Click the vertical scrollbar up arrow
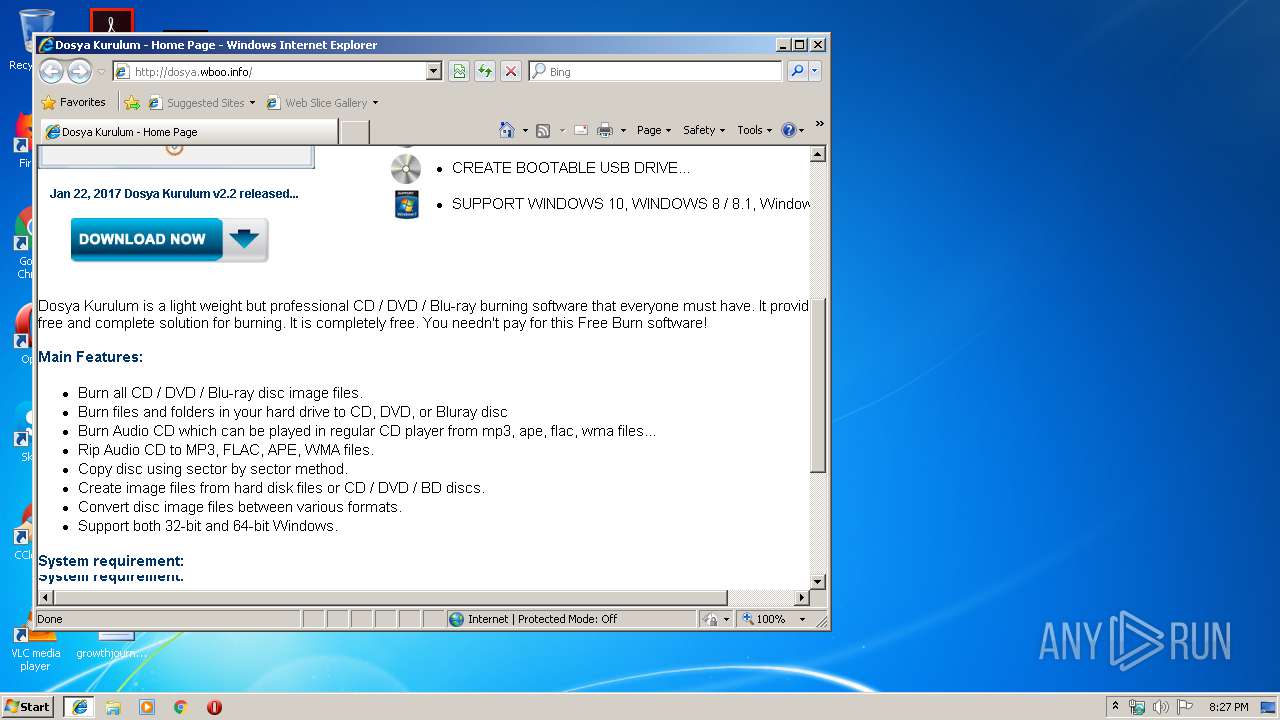 click(x=817, y=154)
